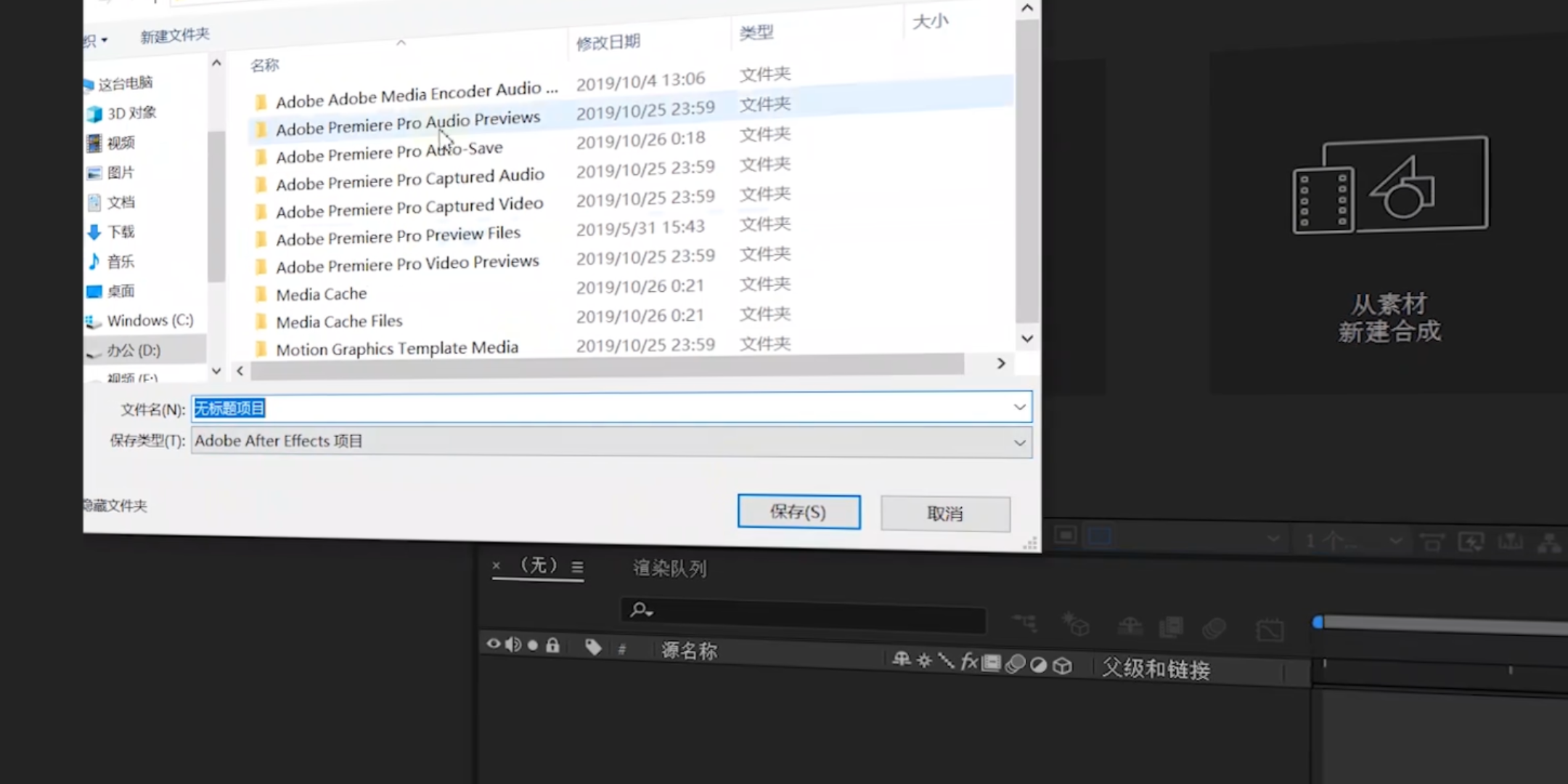The height and width of the screenshot is (784, 1568).
Task: Open the 保存类型 combo box
Action: (611, 441)
